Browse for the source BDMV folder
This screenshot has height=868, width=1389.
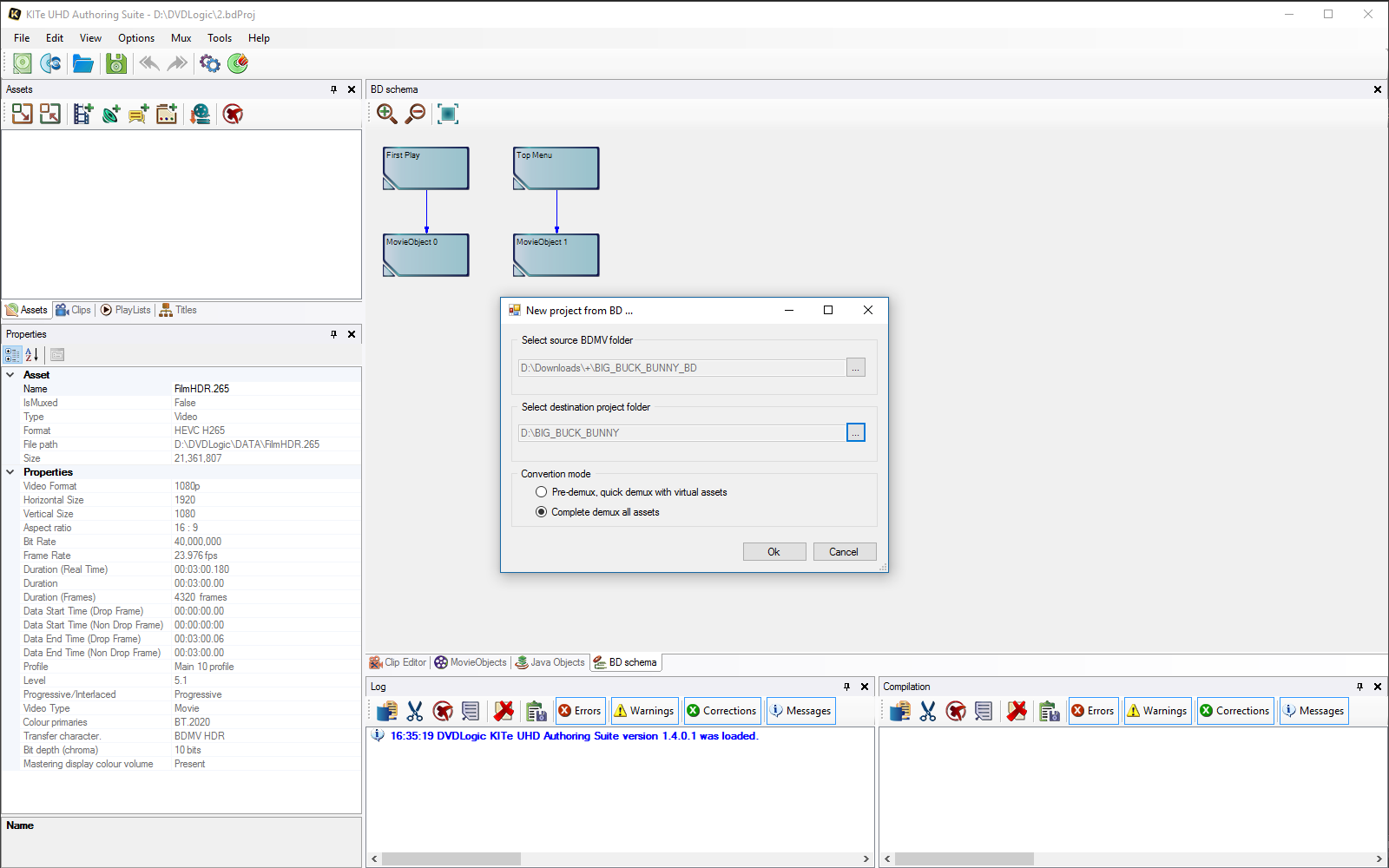tap(856, 368)
